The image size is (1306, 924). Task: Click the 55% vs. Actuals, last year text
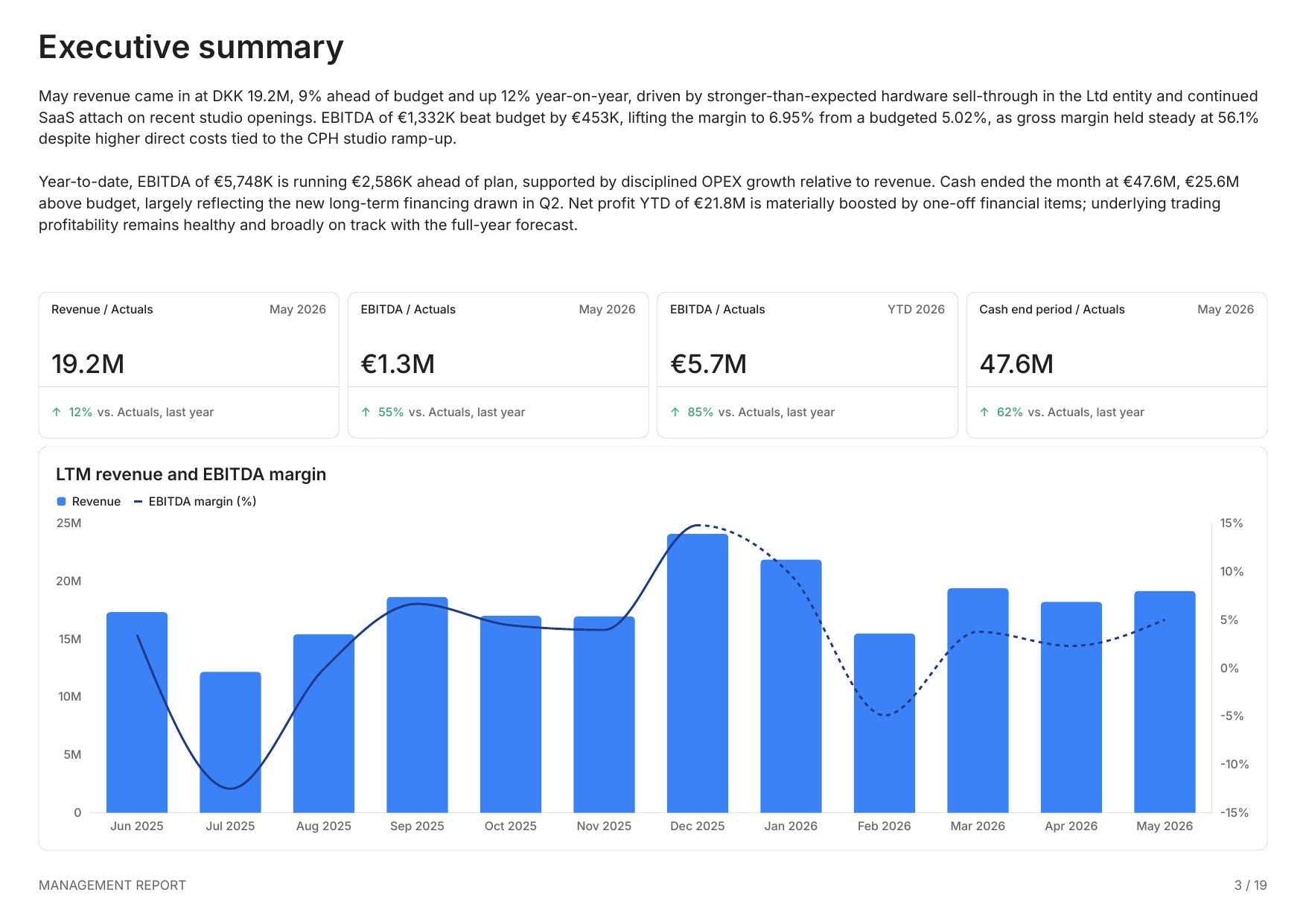pyautogui.click(x=451, y=412)
